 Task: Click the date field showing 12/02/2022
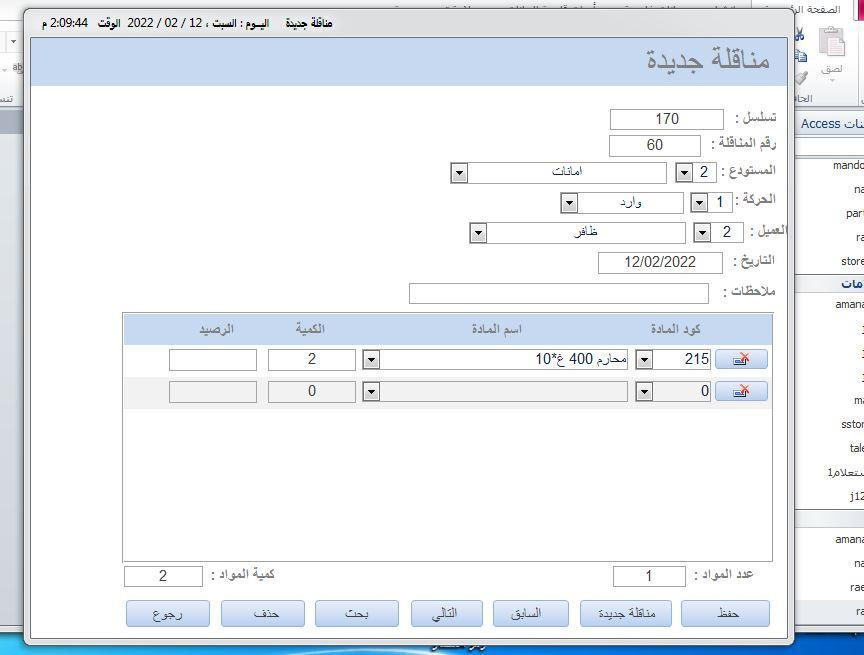coord(660,262)
